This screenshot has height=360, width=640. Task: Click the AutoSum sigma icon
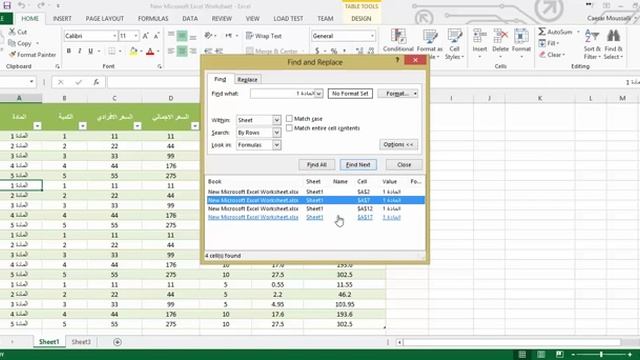(542, 31)
